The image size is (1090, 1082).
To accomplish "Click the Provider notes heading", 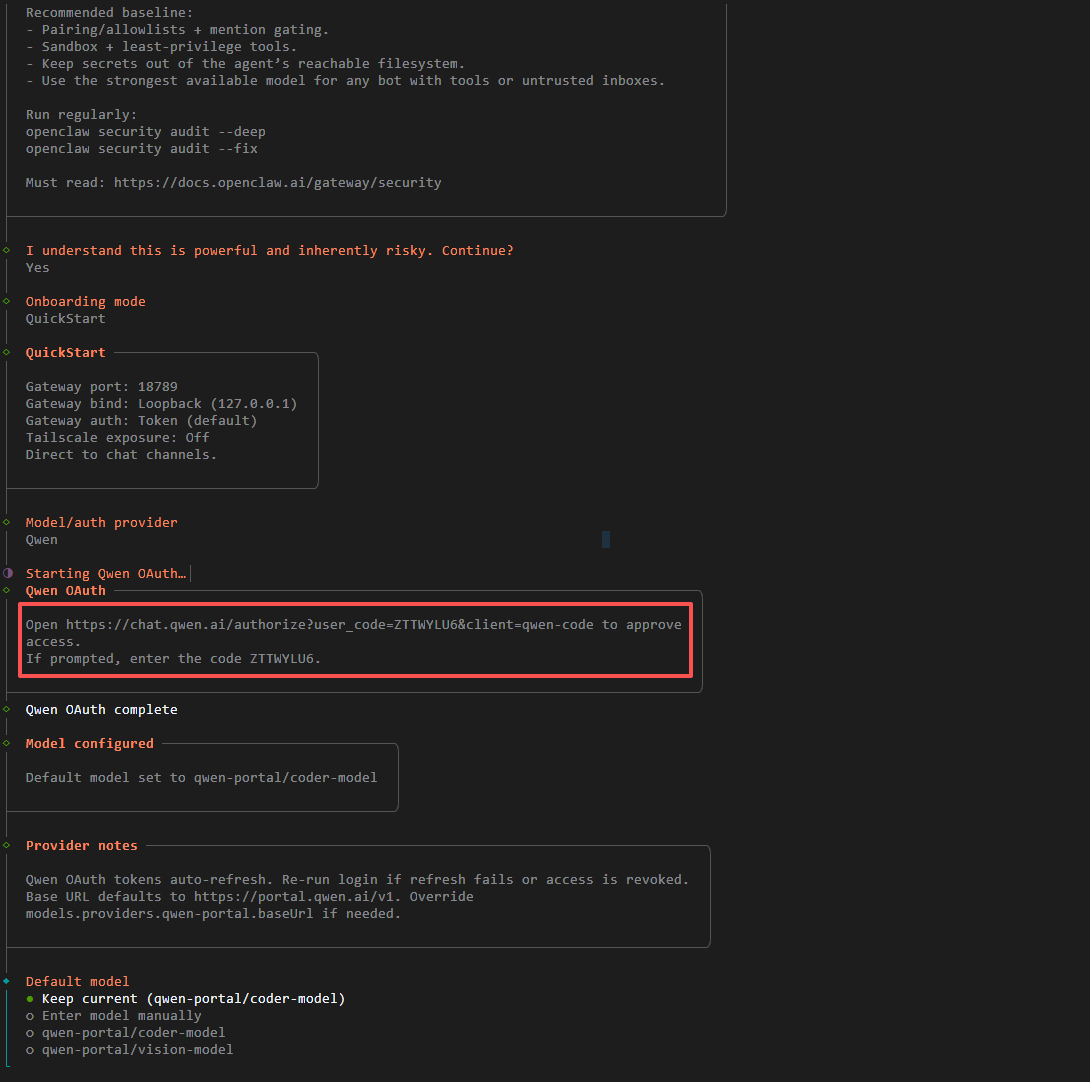I will (x=81, y=846).
